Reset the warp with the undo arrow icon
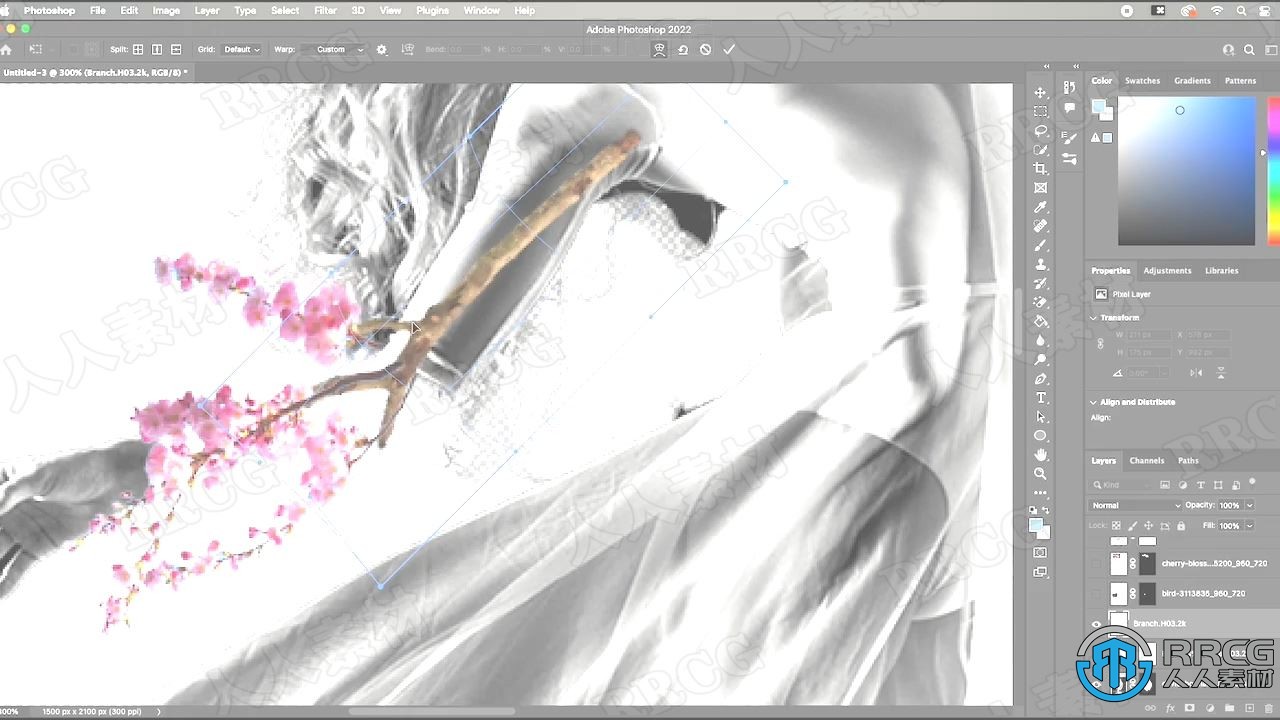1280x720 pixels. pyautogui.click(x=683, y=49)
